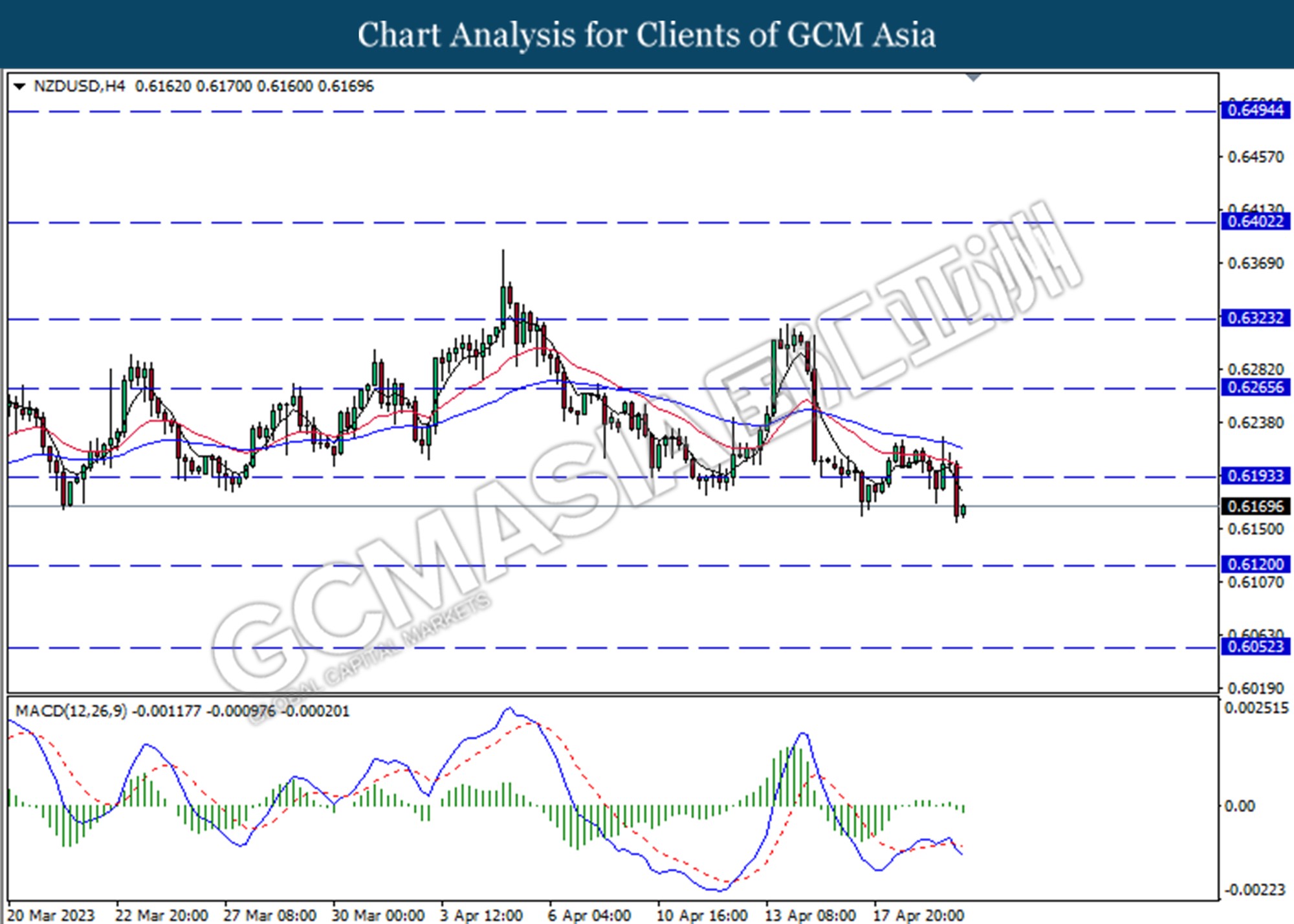Select the 0.61200 support level label
Image resolution: width=1294 pixels, height=924 pixels.
pos(1255,565)
